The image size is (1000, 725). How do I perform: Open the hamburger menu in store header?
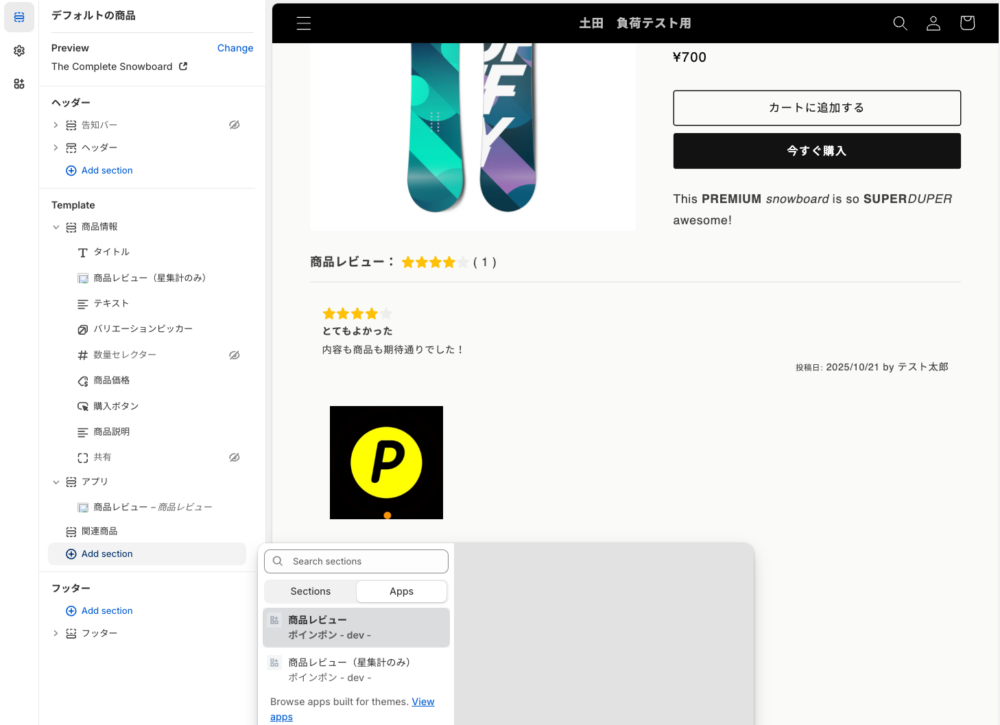coord(304,23)
